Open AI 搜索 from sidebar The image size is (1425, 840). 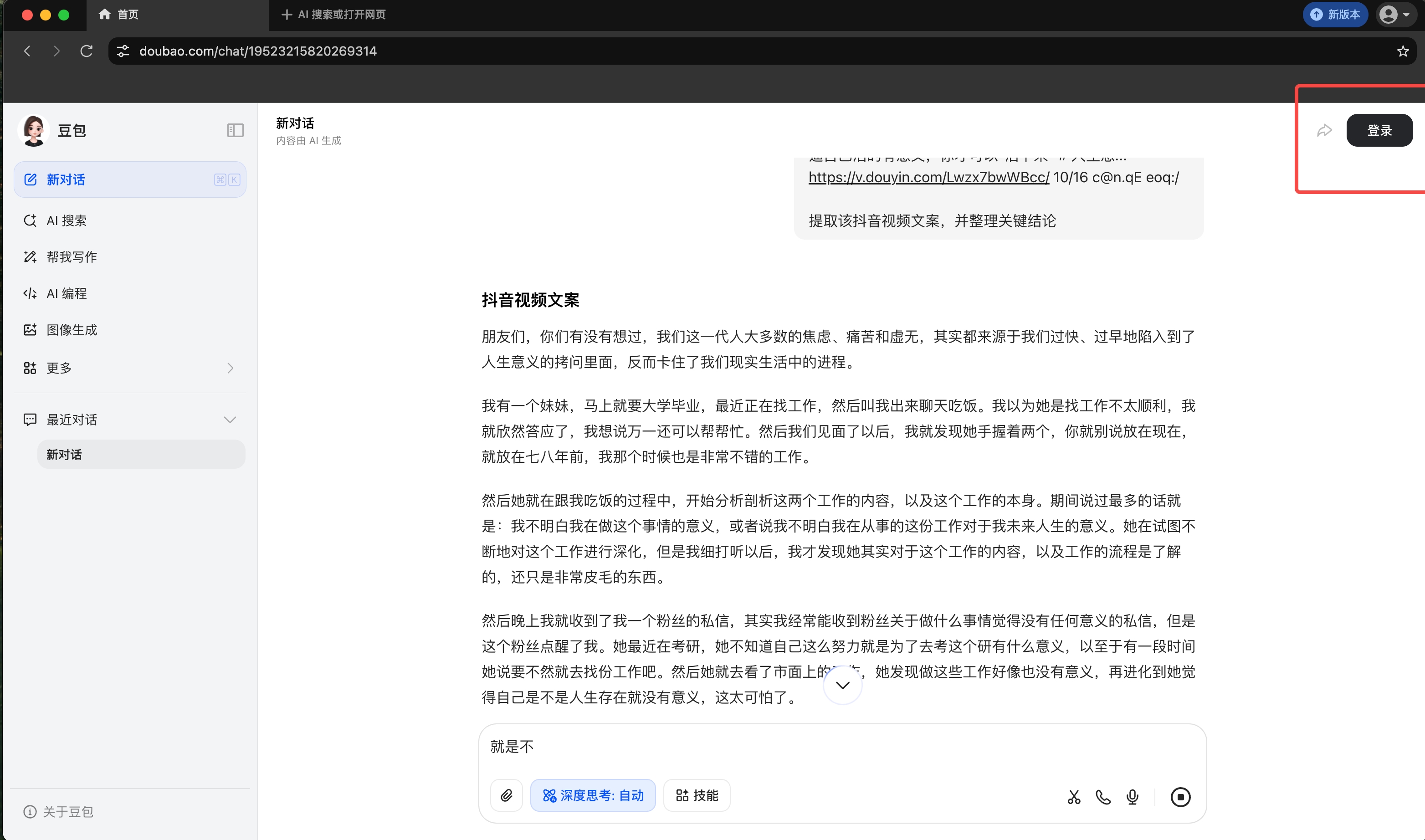66,221
